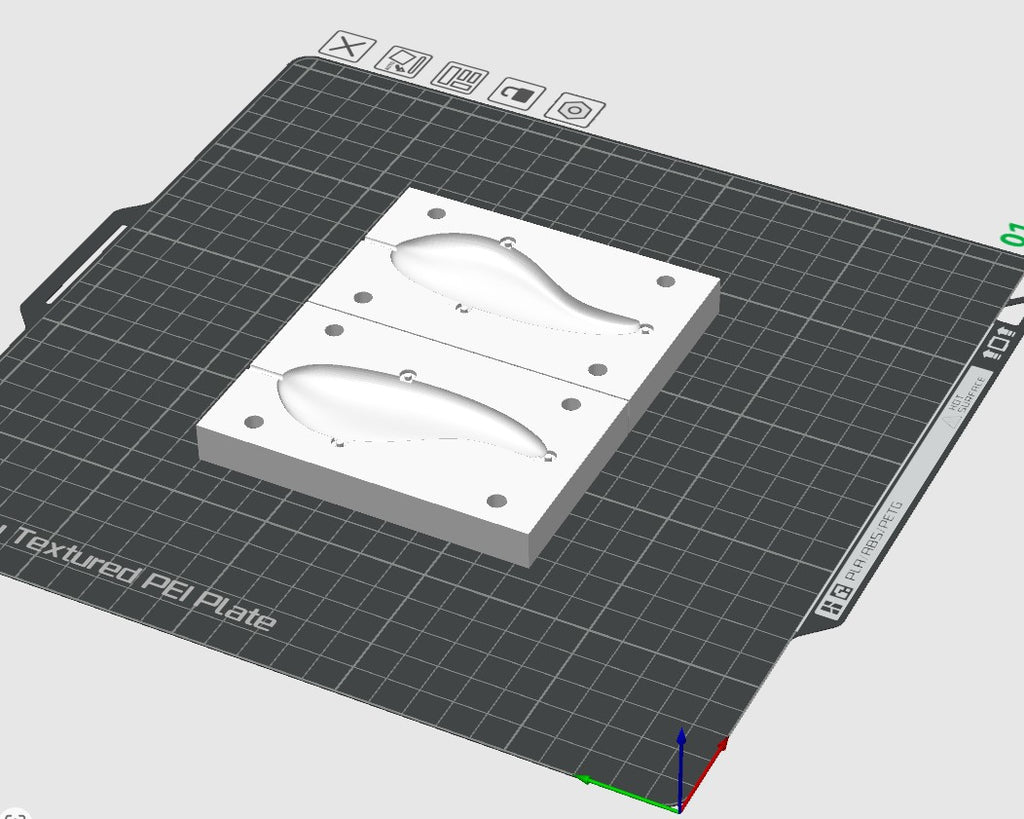Click the remove plate X icon
1024x819 pixels.
coord(347,46)
